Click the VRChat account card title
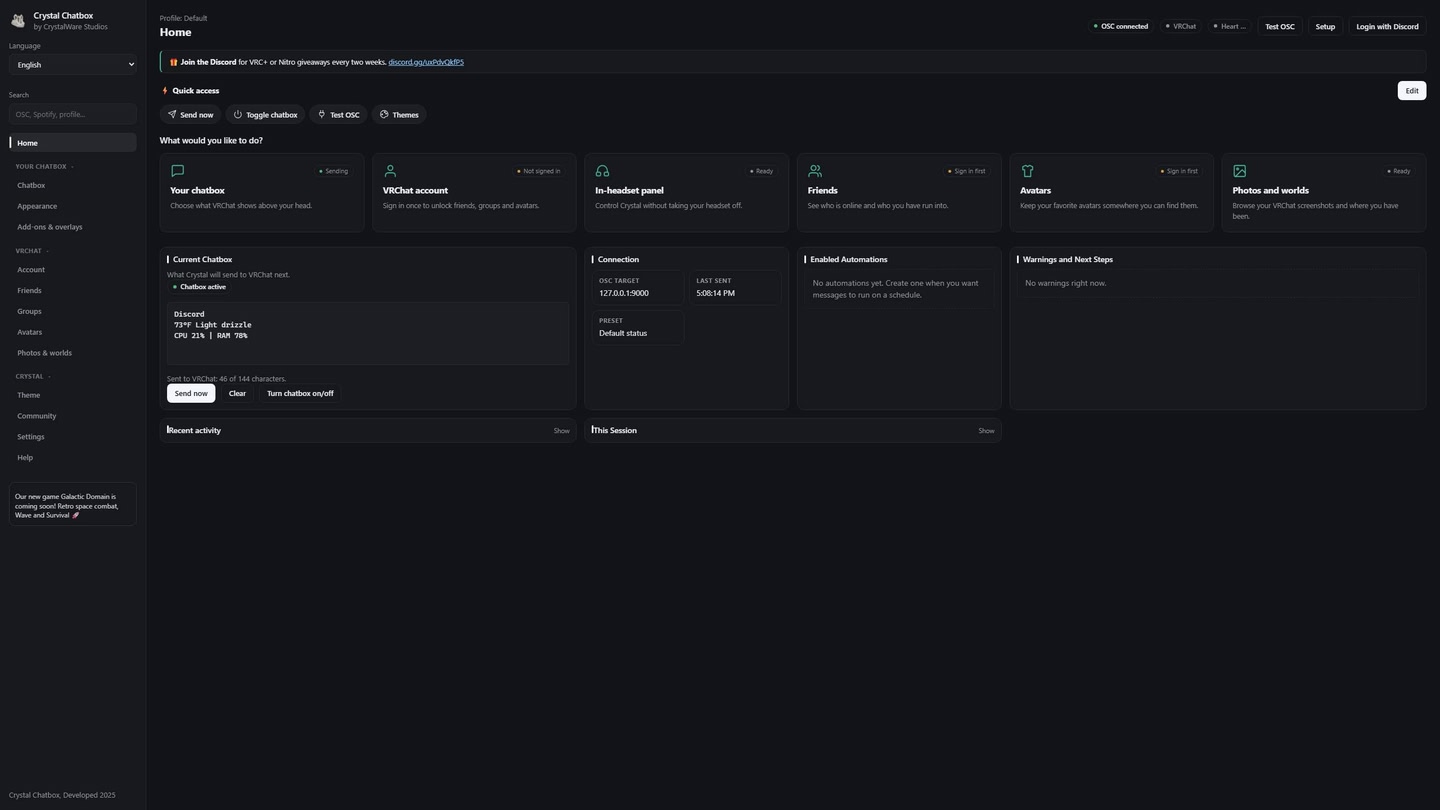 point(415,190)
